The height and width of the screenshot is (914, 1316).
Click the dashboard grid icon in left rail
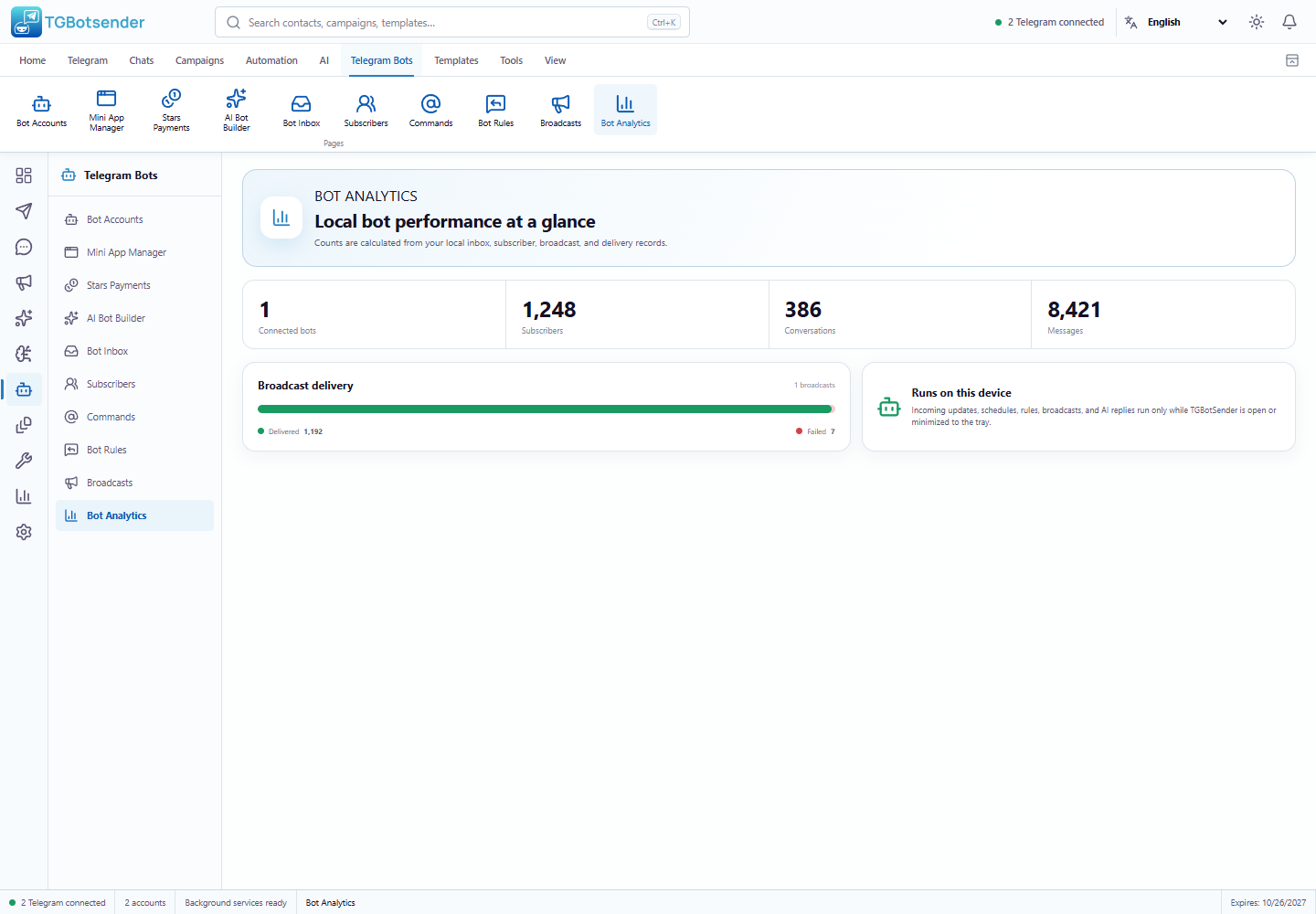pyautogui.click(x=24, y=175)
